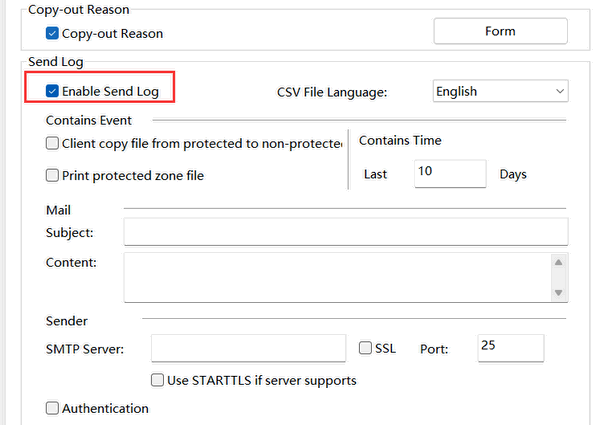Click the Contains Time label
This screenshot has height=425, width=600.
pos(400,141)
